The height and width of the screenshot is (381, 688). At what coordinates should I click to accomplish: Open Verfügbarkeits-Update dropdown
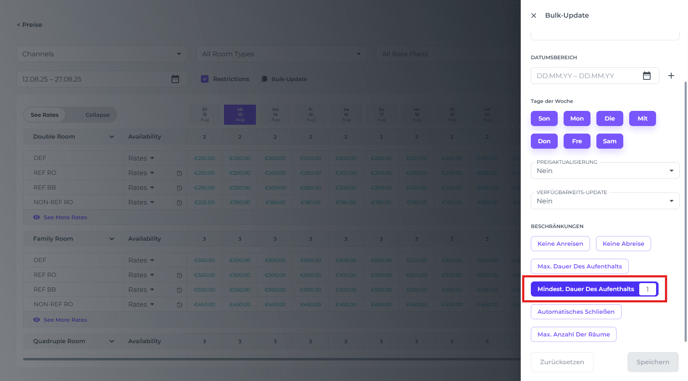[605, 201]
